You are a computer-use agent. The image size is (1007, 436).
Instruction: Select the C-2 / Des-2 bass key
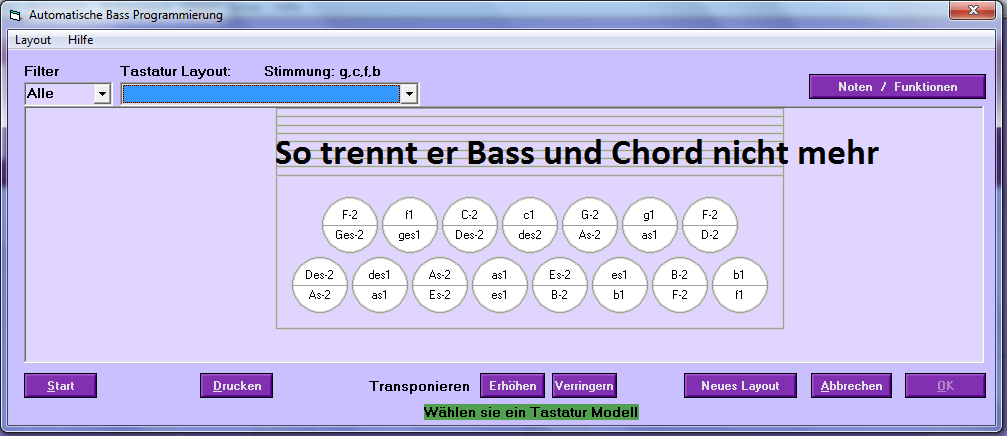[x=469, y=225]
